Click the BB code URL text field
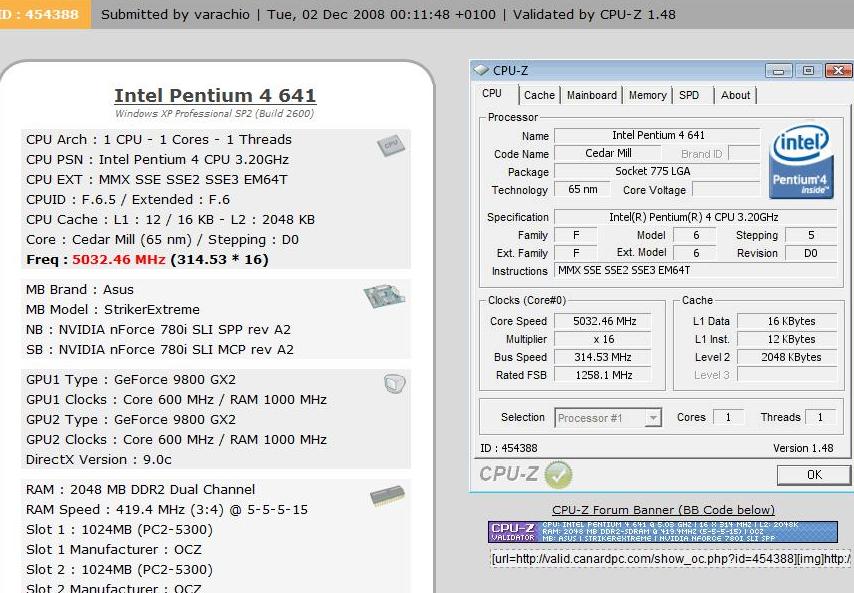The image size is (854, 593). point(670,559)
